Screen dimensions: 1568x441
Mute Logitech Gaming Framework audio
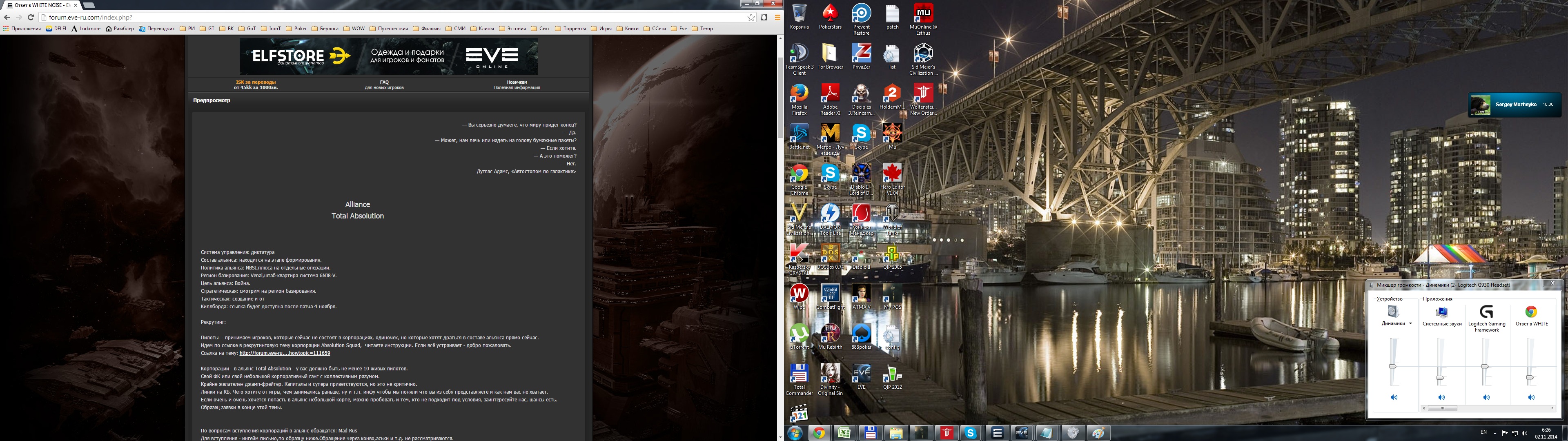1486,397
